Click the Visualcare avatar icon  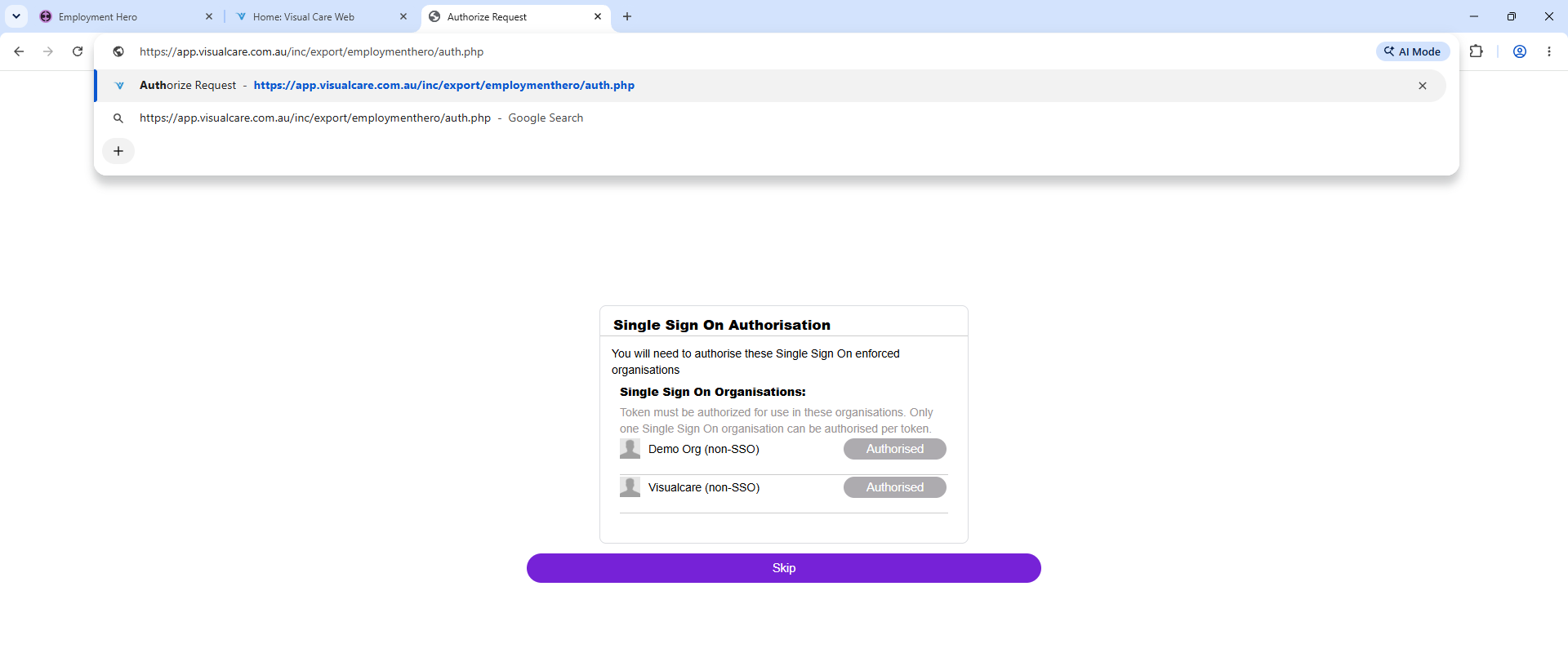click(630, 487)
